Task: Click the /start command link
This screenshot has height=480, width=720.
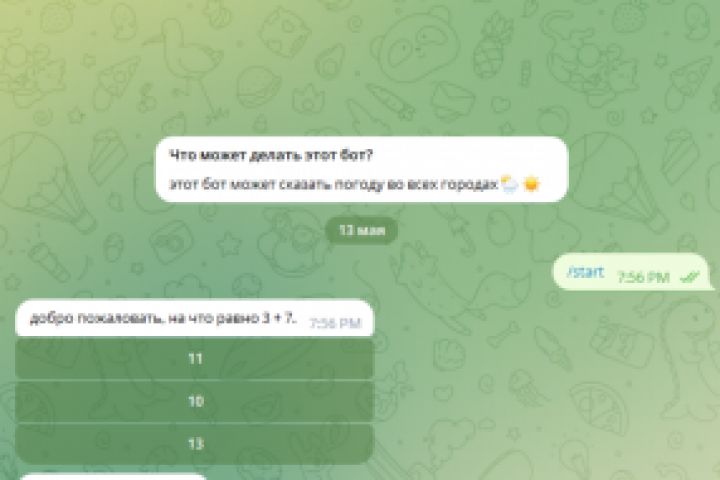Action: (585, 273)
